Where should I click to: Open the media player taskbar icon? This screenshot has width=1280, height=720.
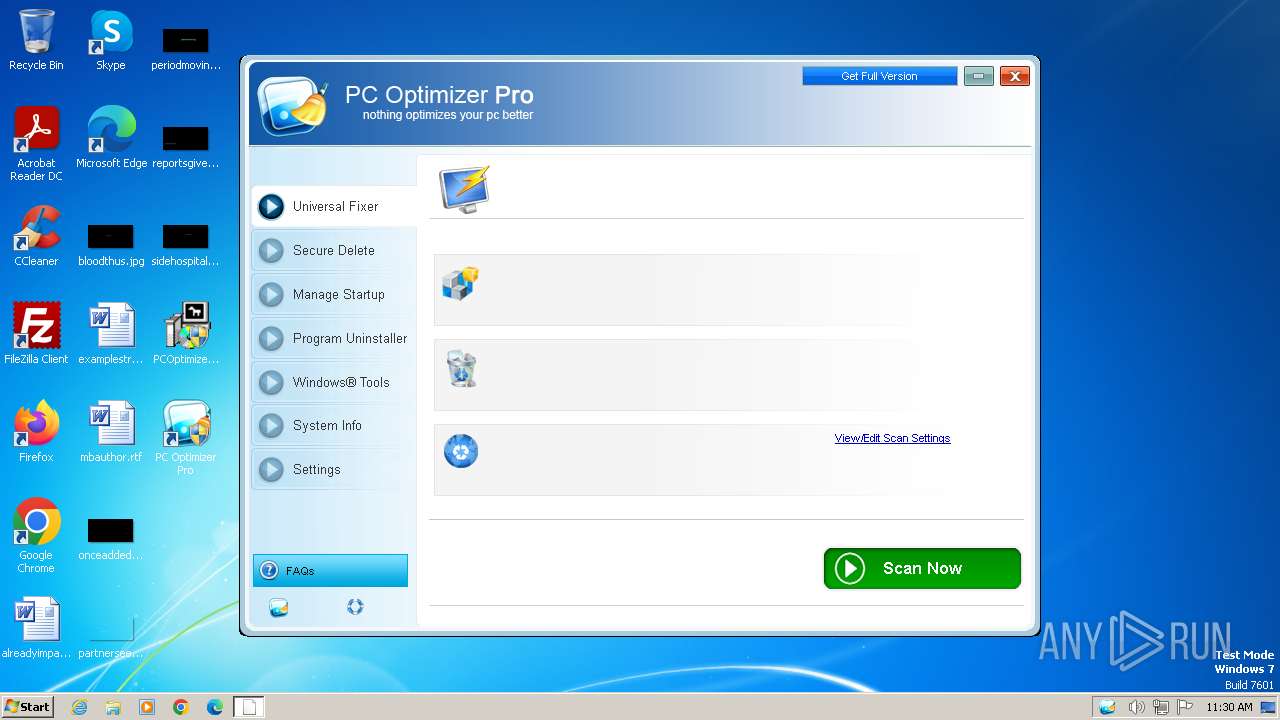point(147,707)
